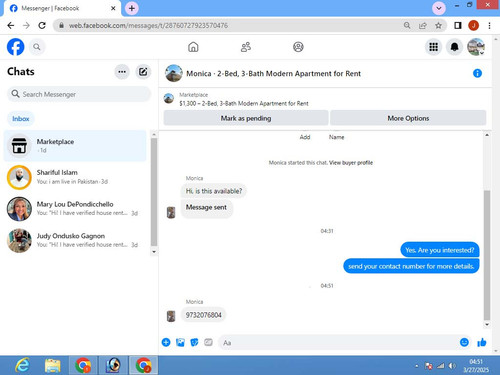Go to the Home icon
Screen dimensions: 500x375
click(x=193, y=47)
